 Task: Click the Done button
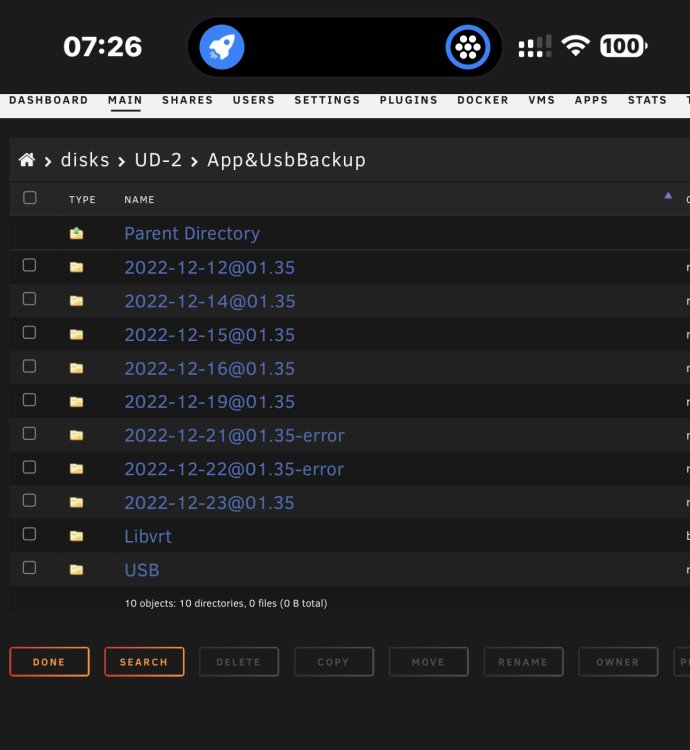pos(49,662)
